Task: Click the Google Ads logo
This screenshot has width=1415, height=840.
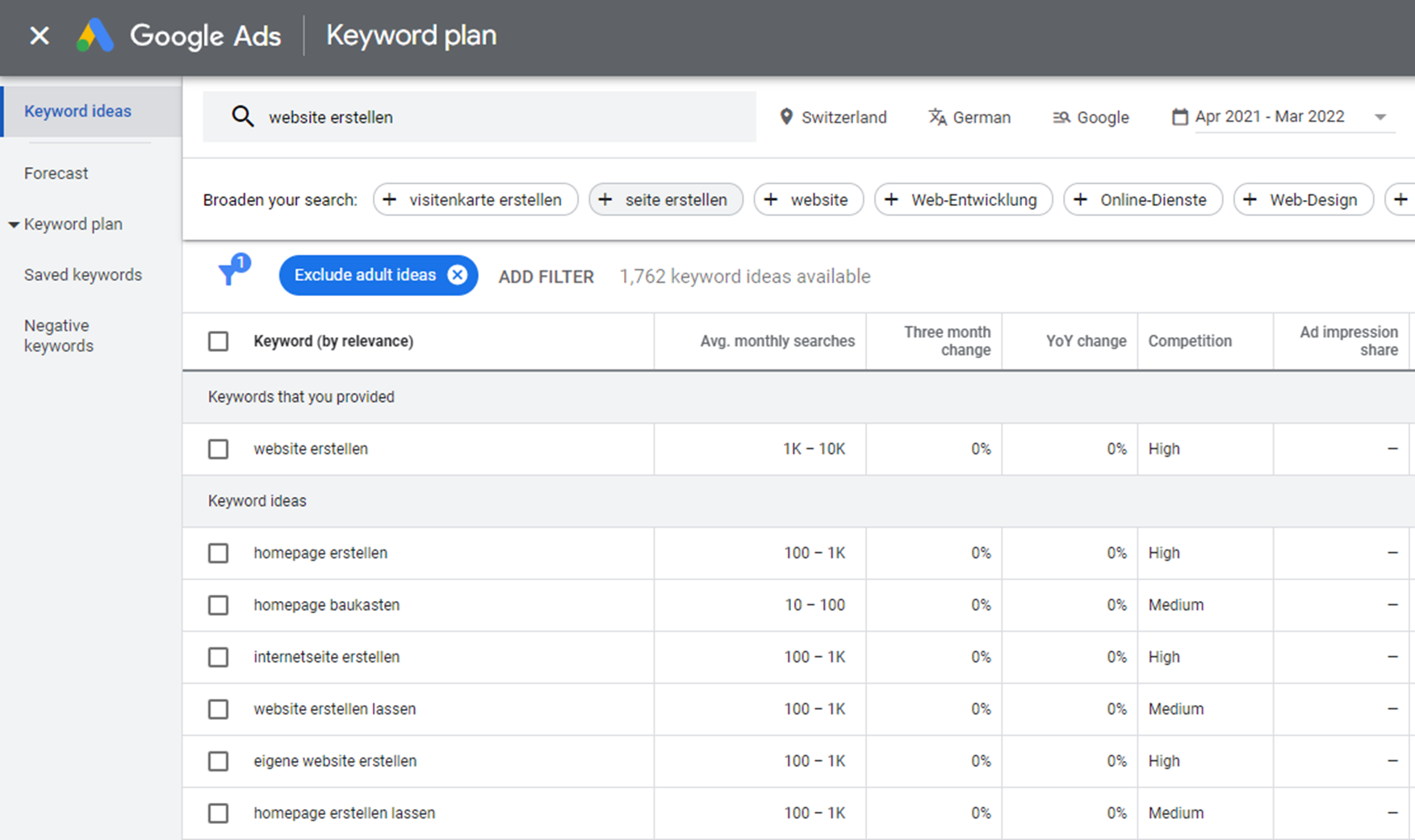Action: [x=94, y=36]
